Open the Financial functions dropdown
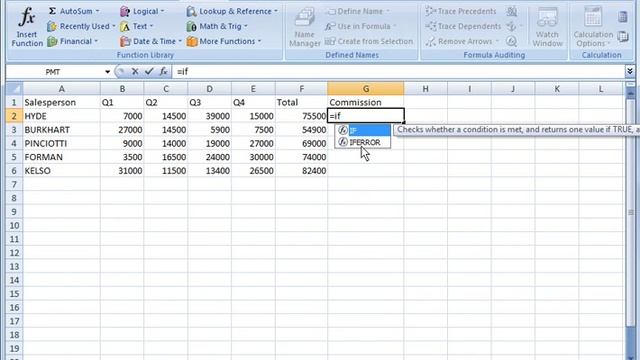The width and height of the screenshot is (640, 360). point(73,41)
